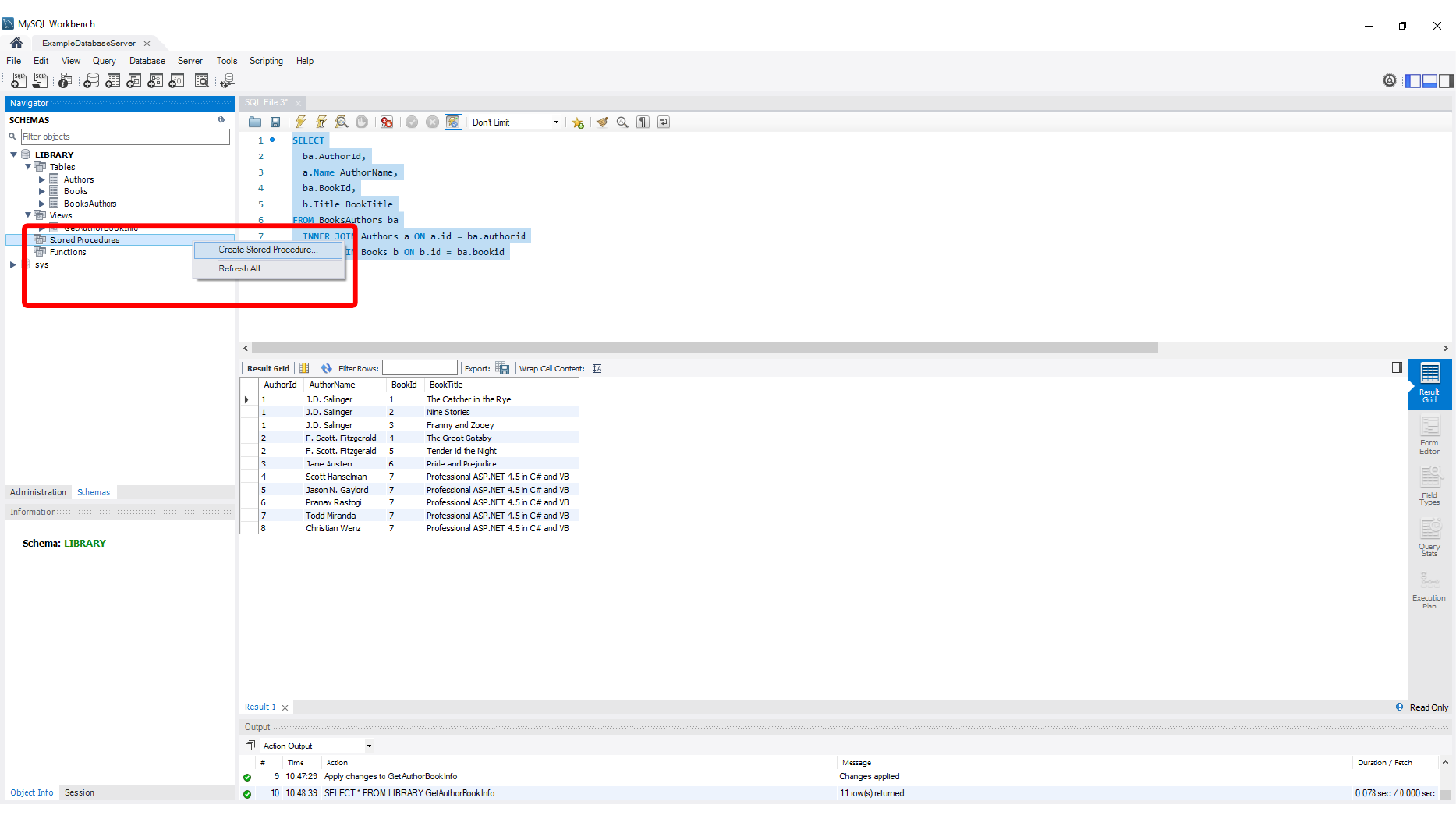The image size is (1456, 819).
Task: Go to Workbench home screen
Action: pyautogui.click(x=16, y=43)
